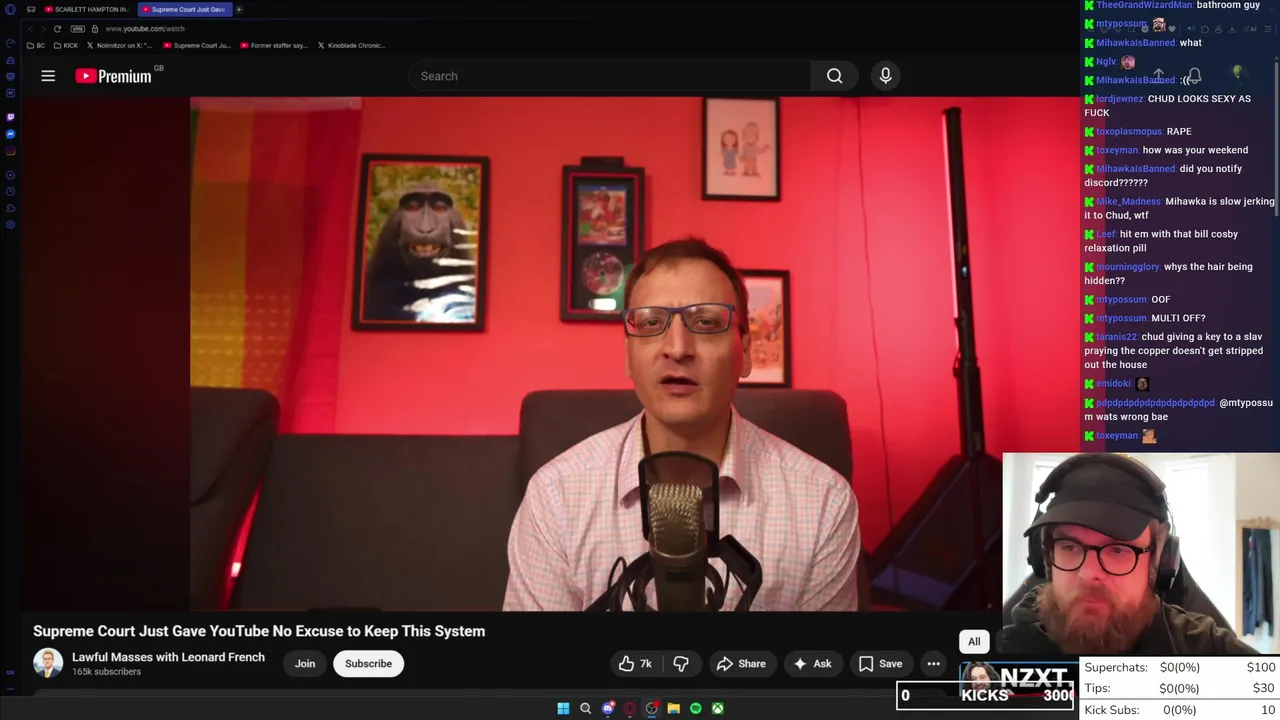Open the Windows Start menu
Image resolution: width=1280 pixels, height=720 pixels.
[563, 709]
